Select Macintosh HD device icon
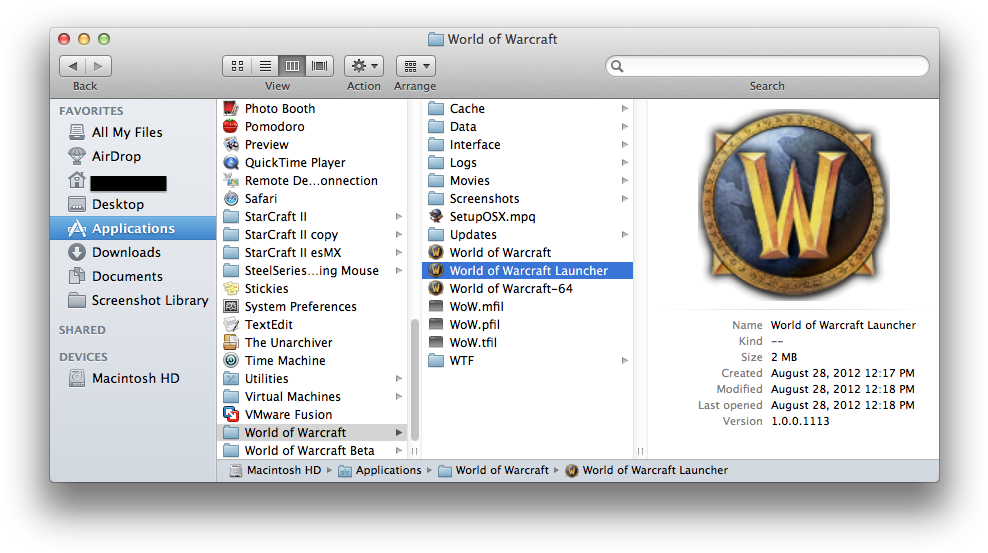 tap(77, 378)
